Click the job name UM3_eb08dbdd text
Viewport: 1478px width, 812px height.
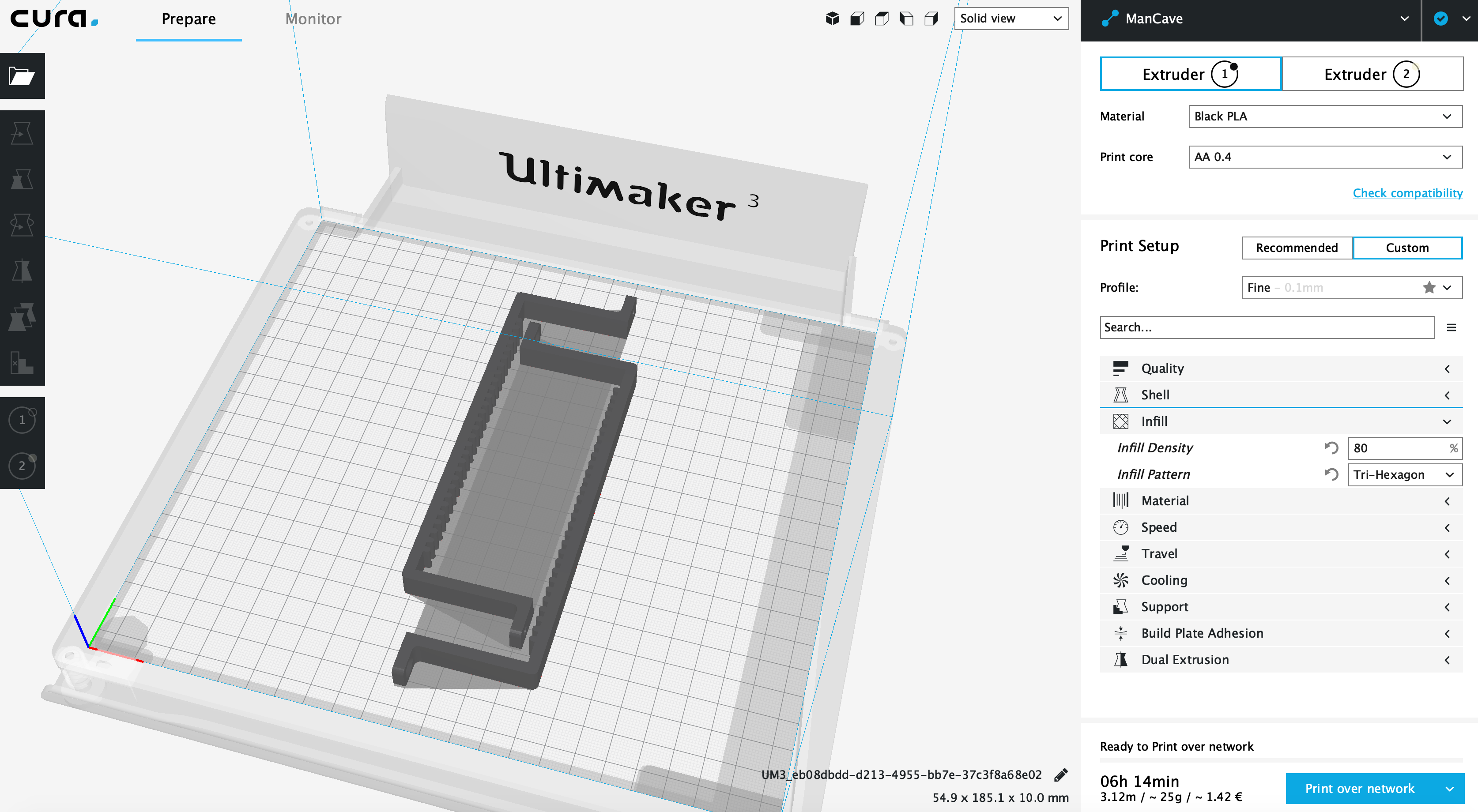pos(901,775)
